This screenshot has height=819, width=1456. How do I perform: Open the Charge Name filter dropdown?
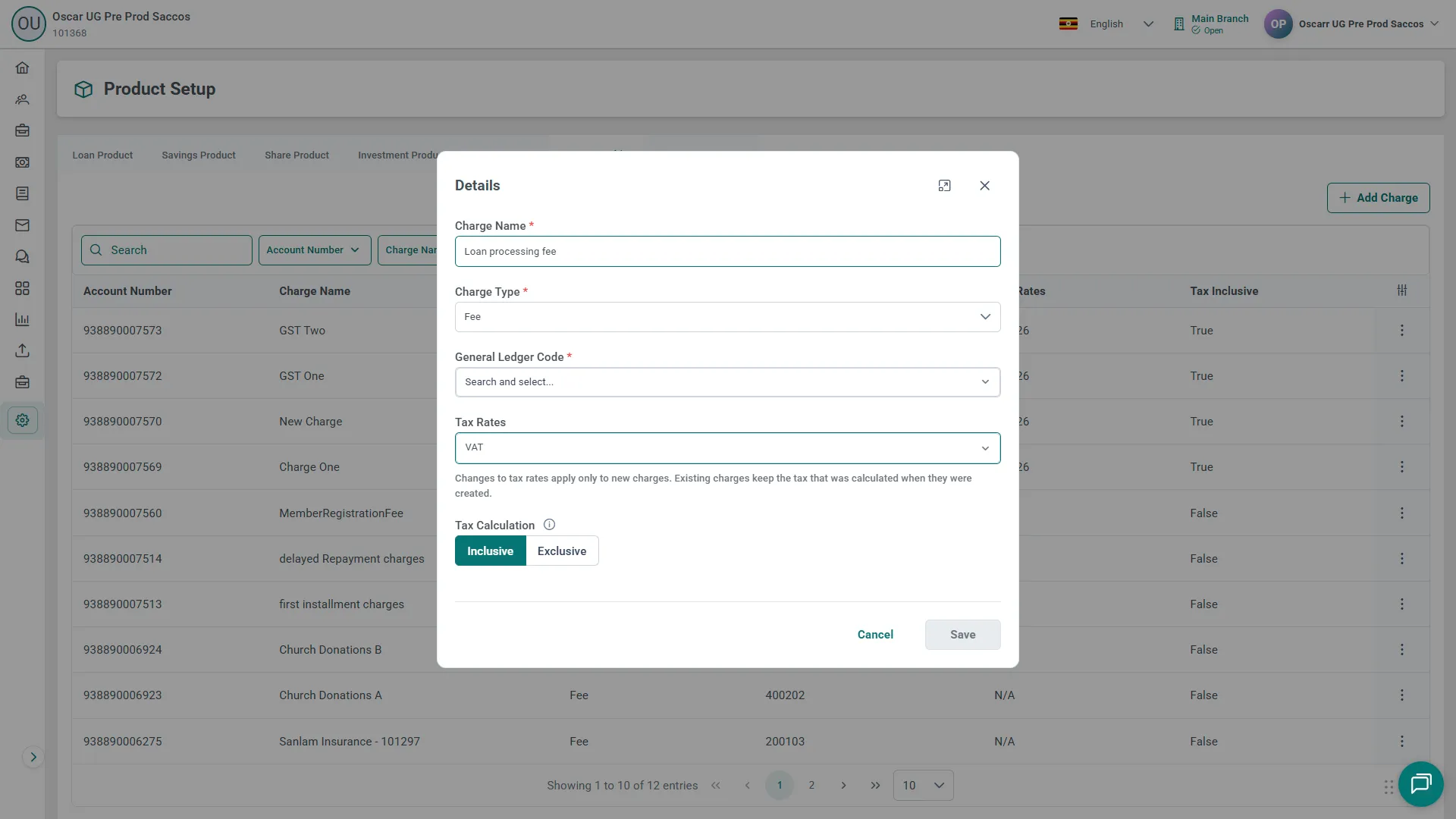[x=408, y=250]
